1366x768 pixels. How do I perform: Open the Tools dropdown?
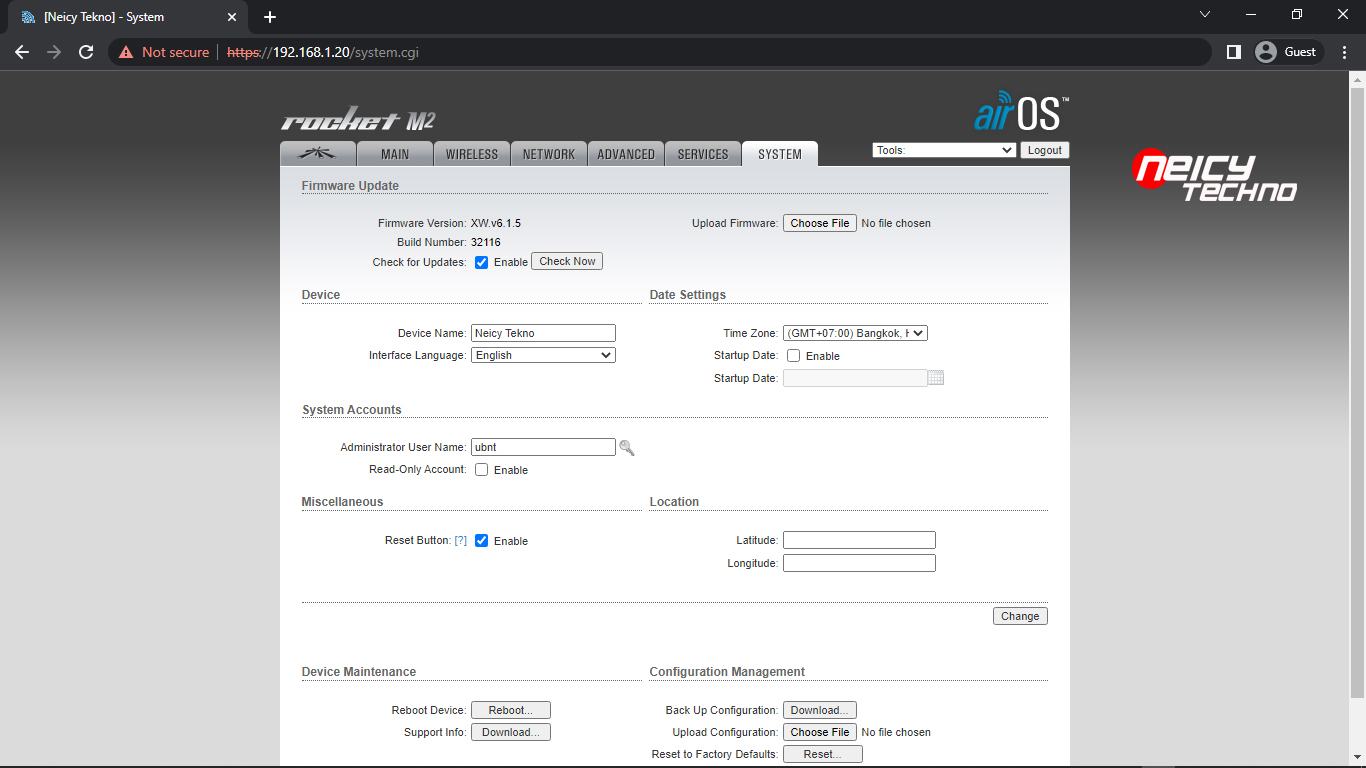tap(945, 150)
